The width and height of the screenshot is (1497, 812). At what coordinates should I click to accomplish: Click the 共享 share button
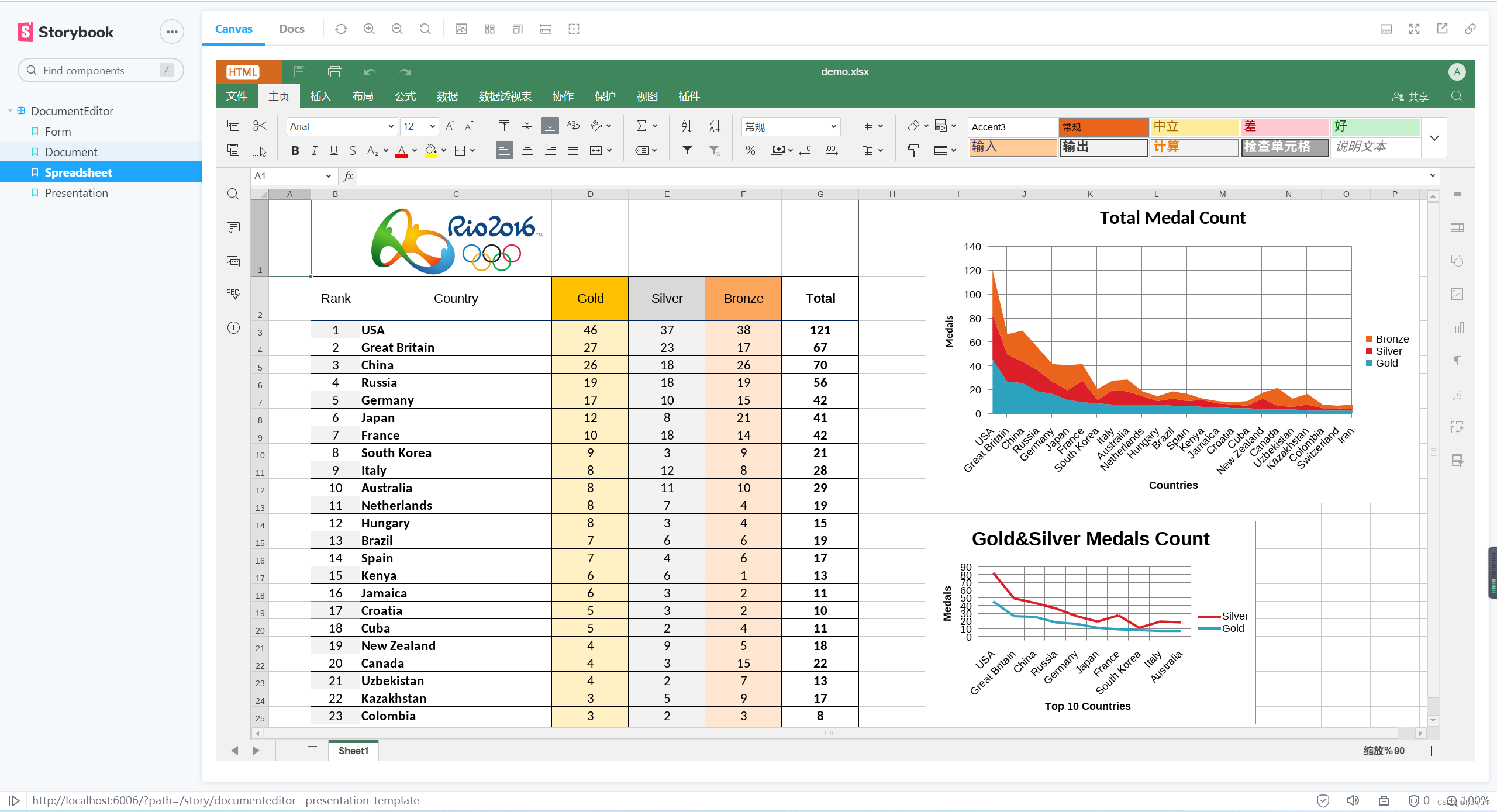pos(1410,96)
